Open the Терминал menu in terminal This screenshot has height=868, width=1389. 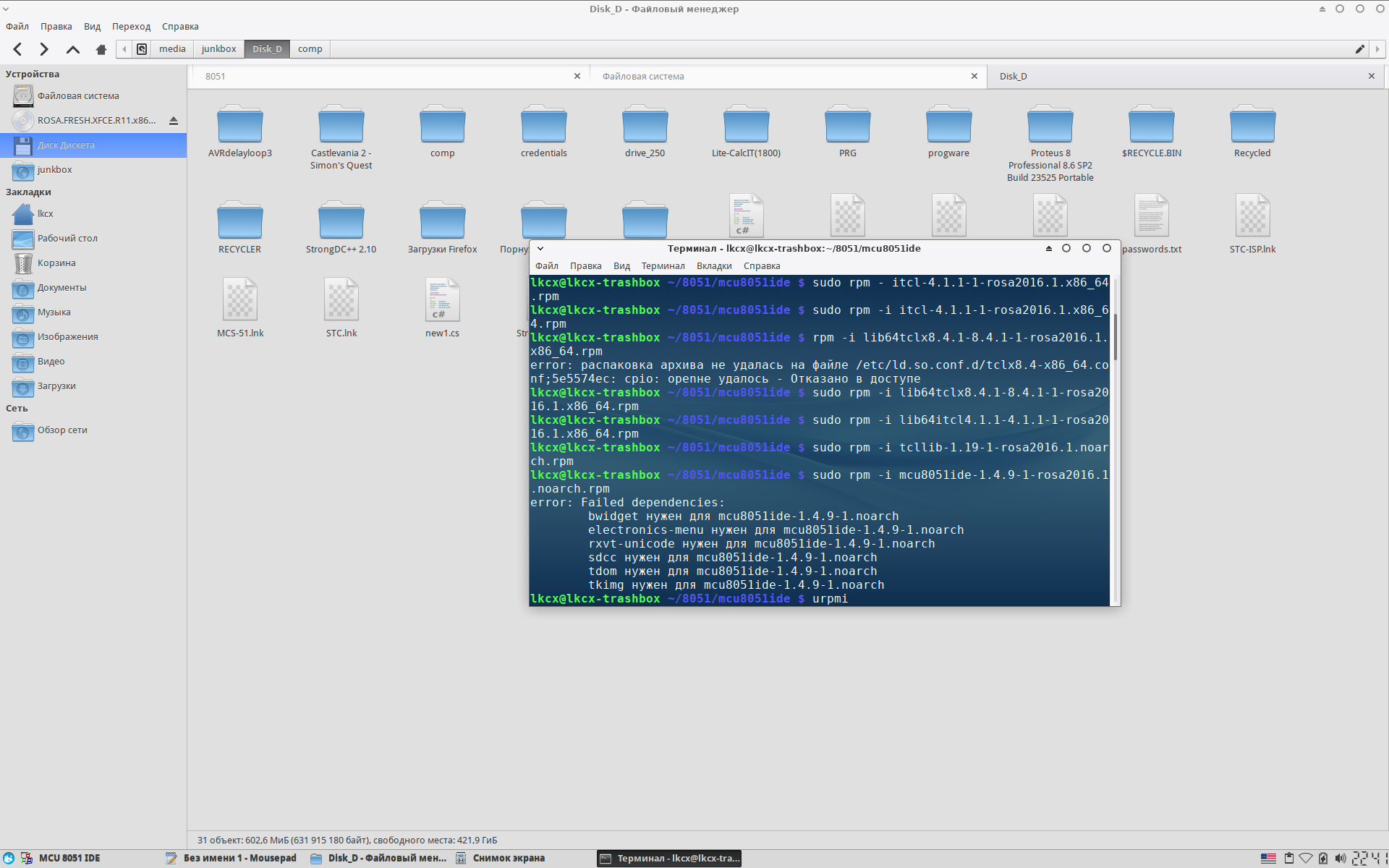pyautogui.click(x=662, y=265)
